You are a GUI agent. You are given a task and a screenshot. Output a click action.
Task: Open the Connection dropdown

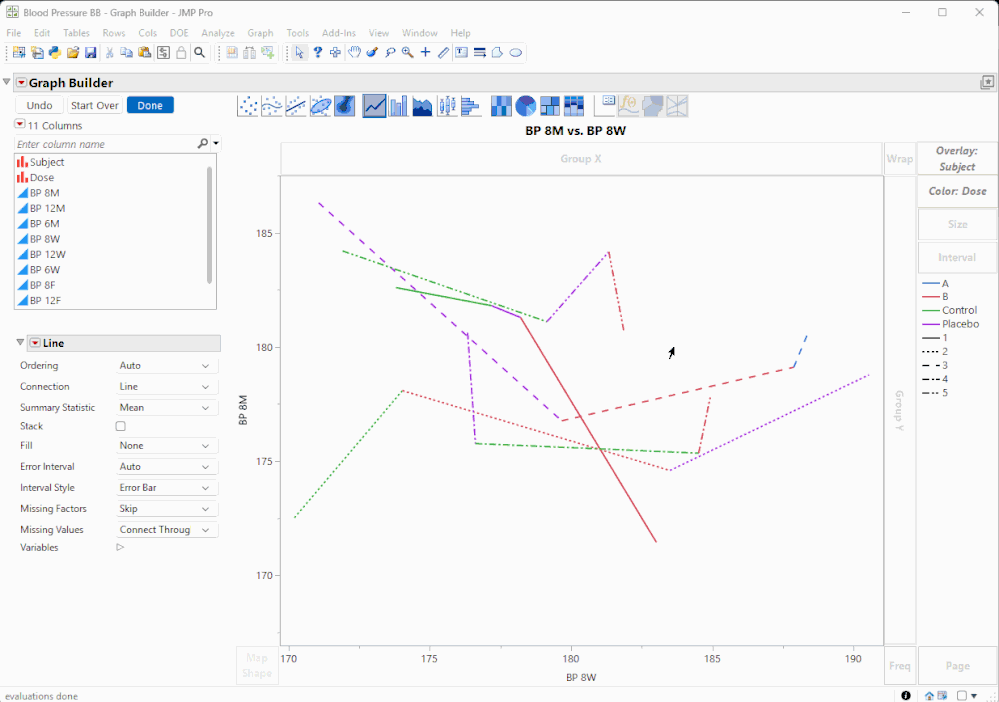click(x=167, y=387)
